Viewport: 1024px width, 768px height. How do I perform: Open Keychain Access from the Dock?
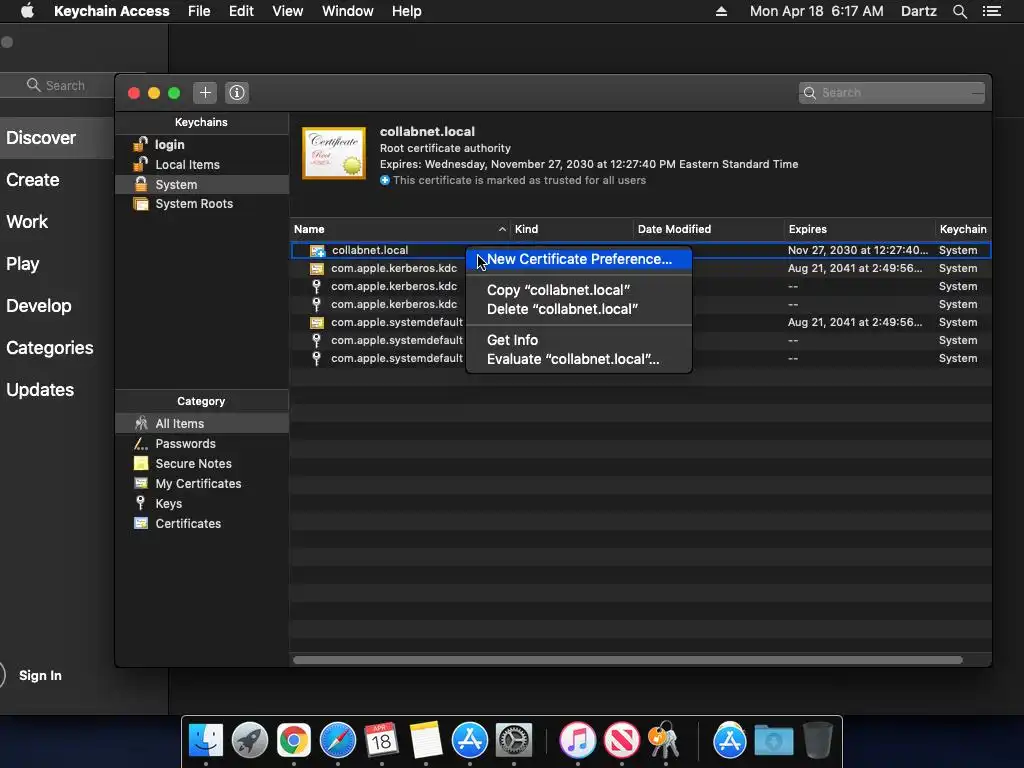(665, 741)
